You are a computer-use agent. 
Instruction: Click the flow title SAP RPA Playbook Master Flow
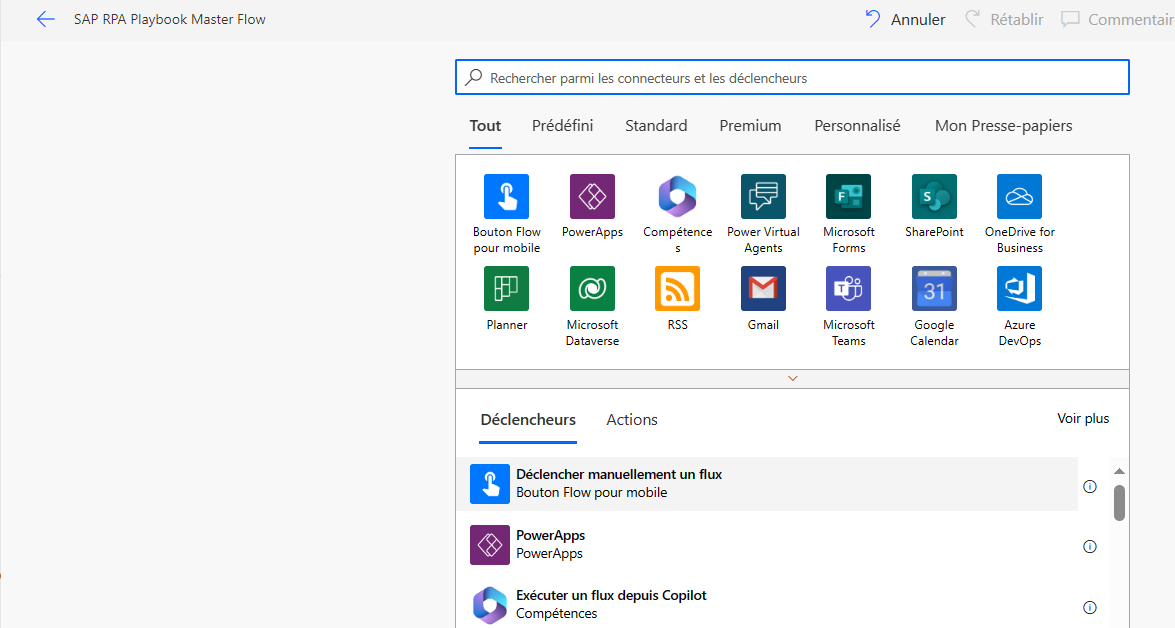pos(169,19)
